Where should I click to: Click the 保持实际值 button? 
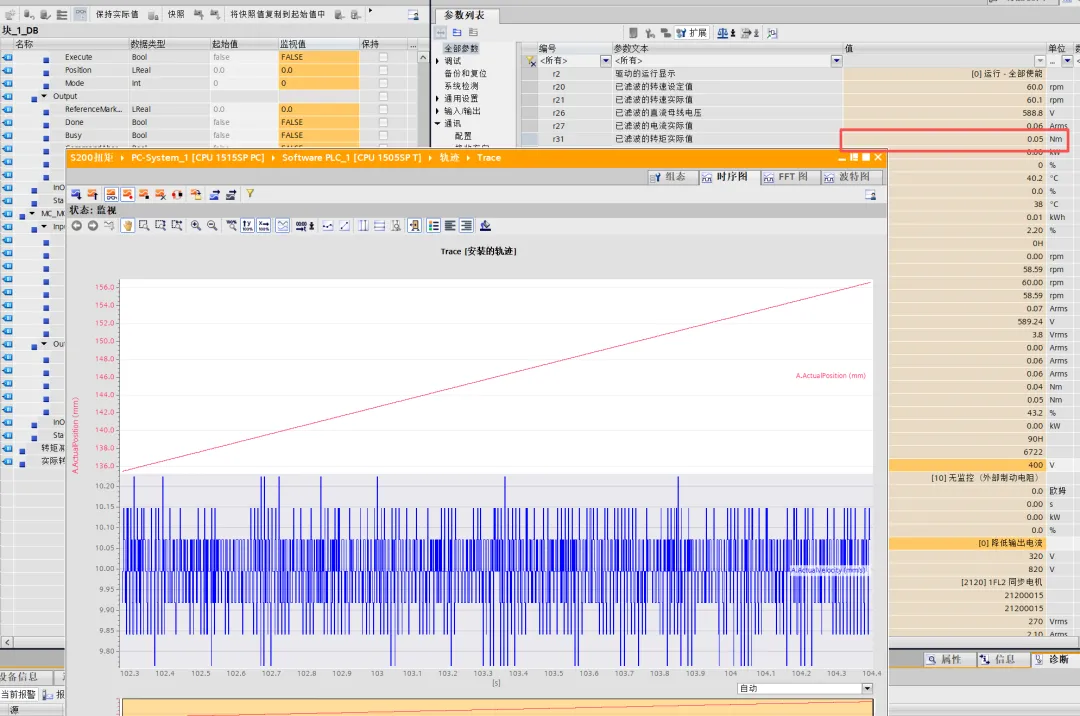[117, 15]
